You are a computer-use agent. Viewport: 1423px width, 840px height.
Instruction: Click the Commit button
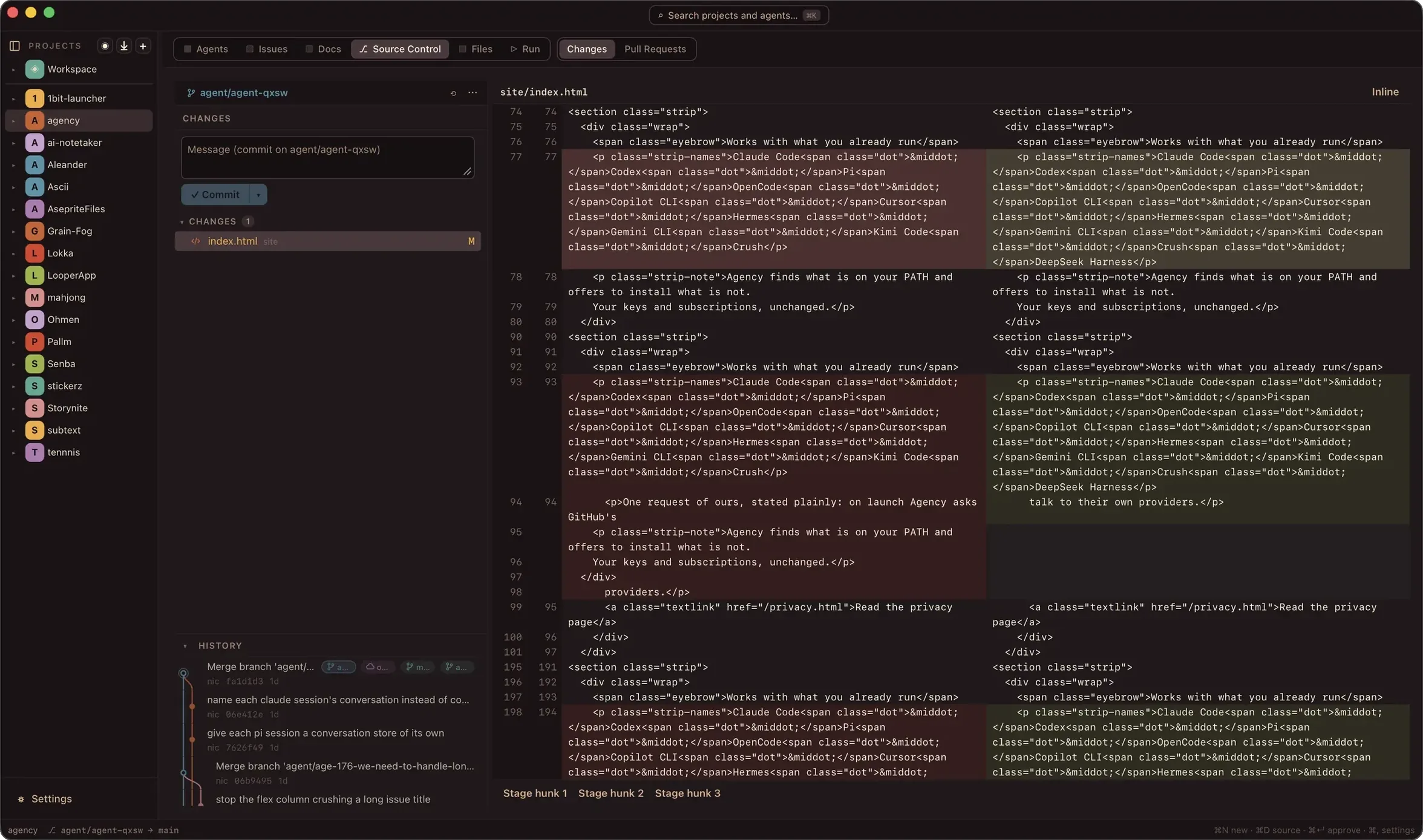pyautogui.click(x=215, y=195)
